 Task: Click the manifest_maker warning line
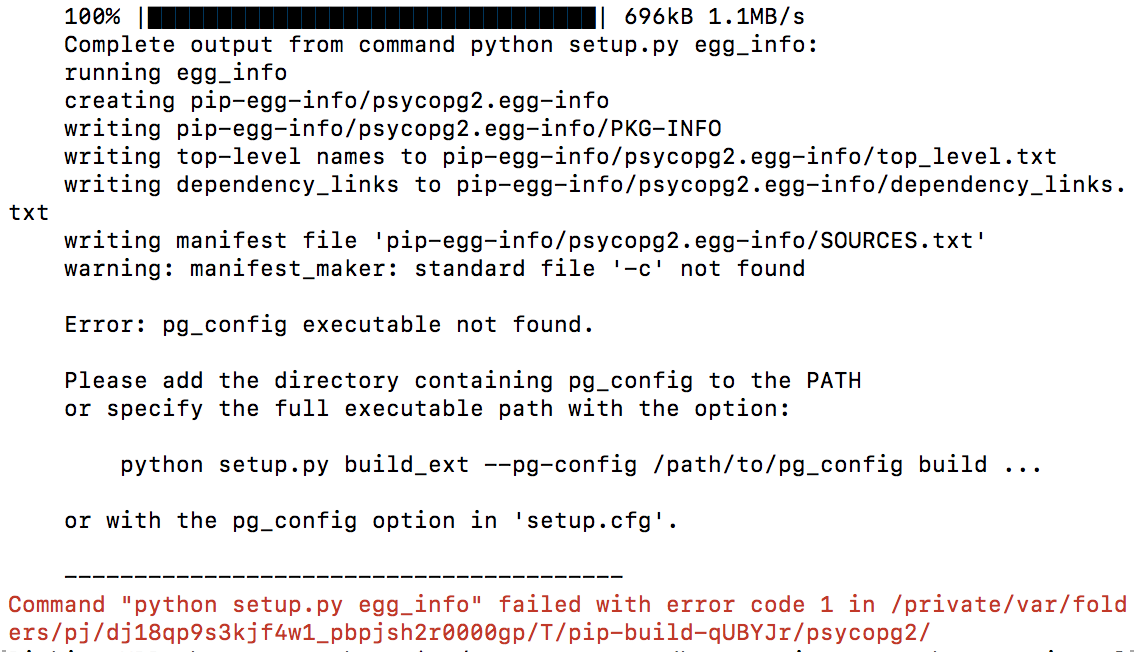(434, 269)
